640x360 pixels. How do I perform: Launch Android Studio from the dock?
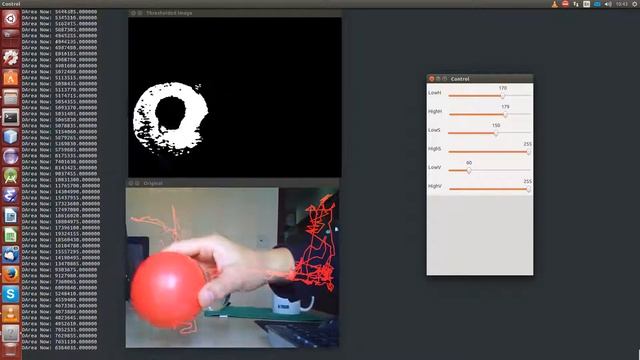[11, 176]
